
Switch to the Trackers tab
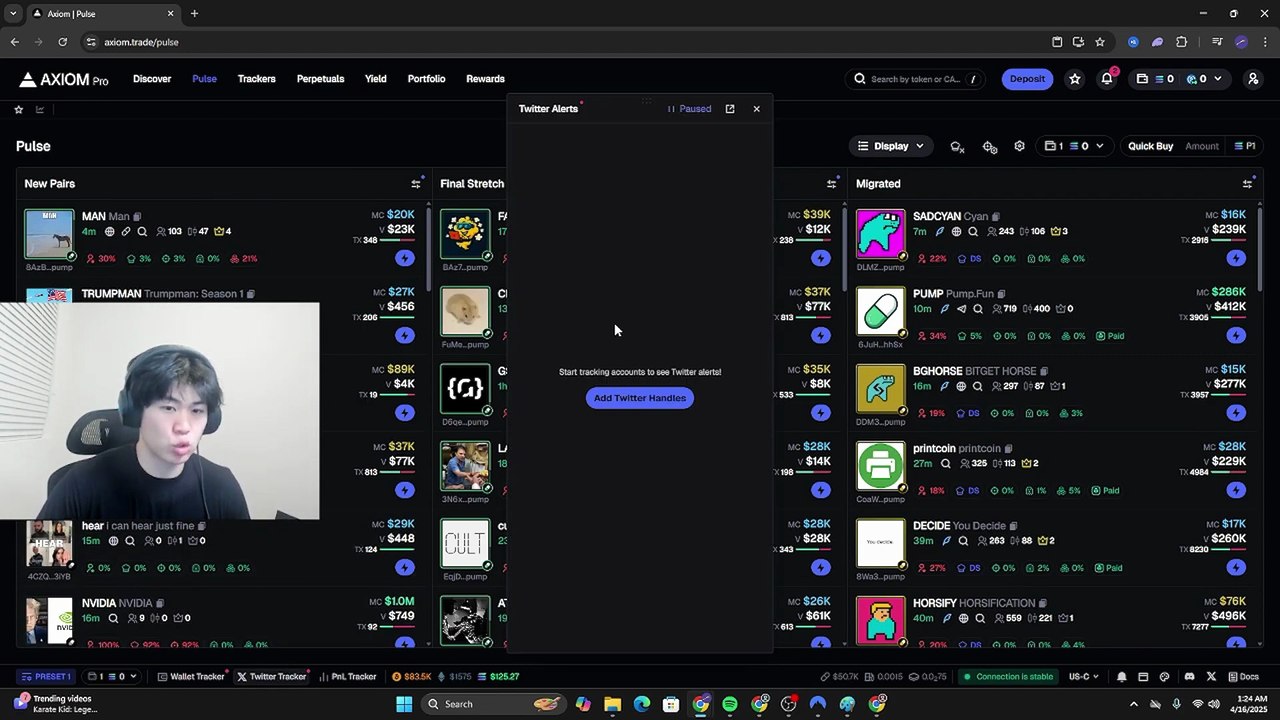pos(257,79)
